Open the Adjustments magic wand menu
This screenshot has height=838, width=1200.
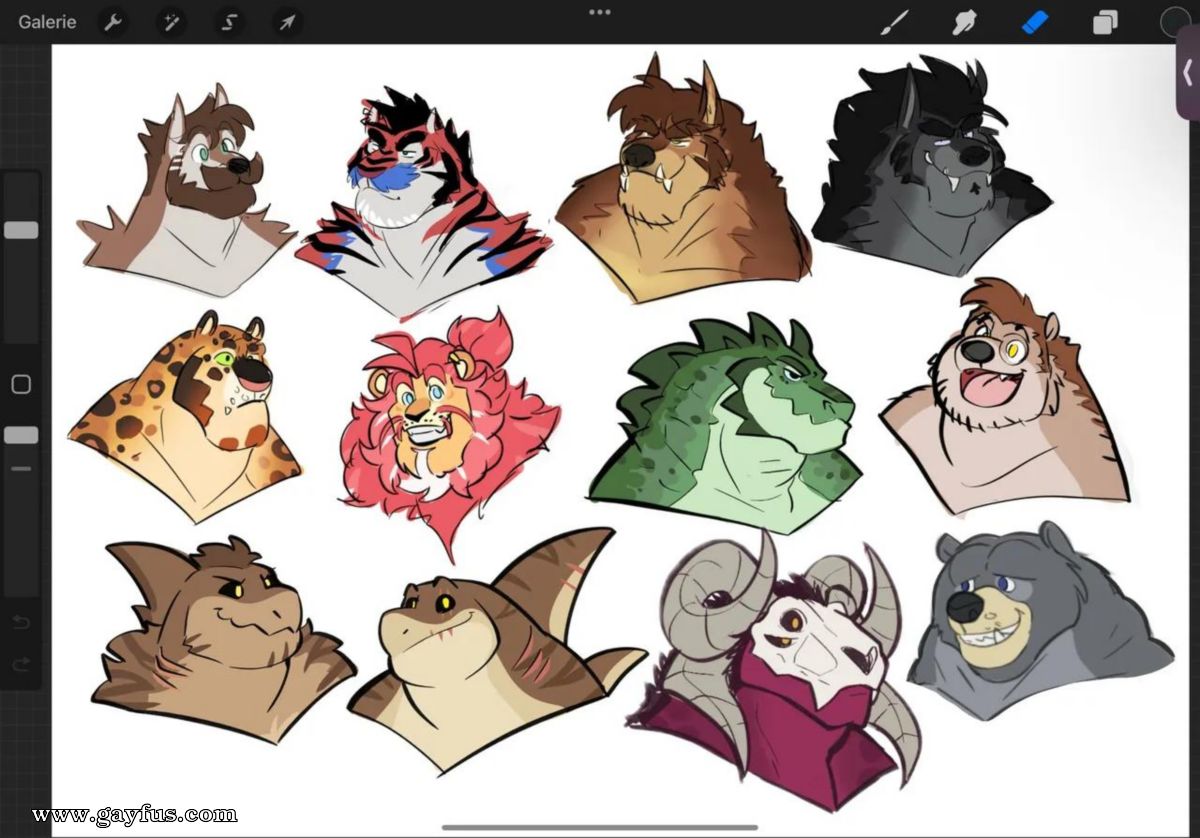[171, 22]
